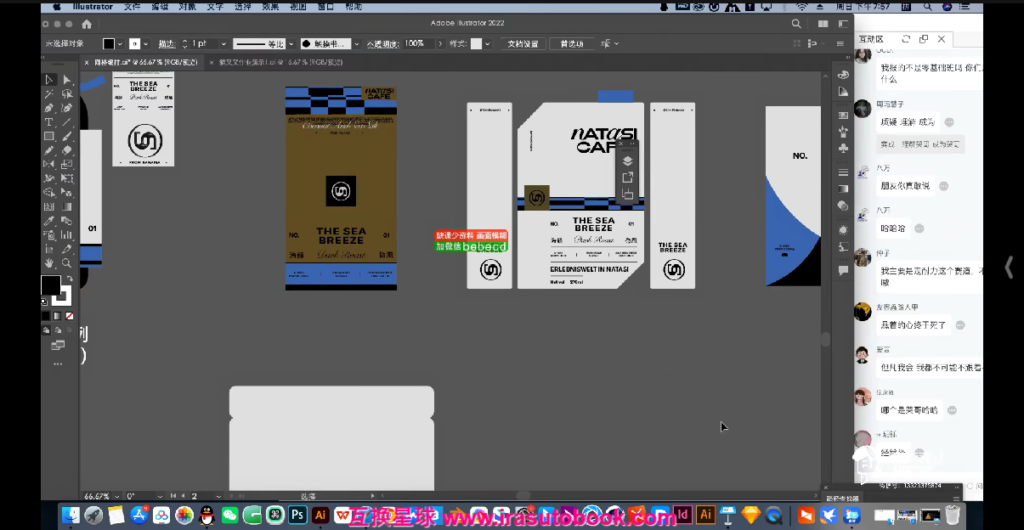
Task: Select the Gradient tool
Action: point(67,207)
